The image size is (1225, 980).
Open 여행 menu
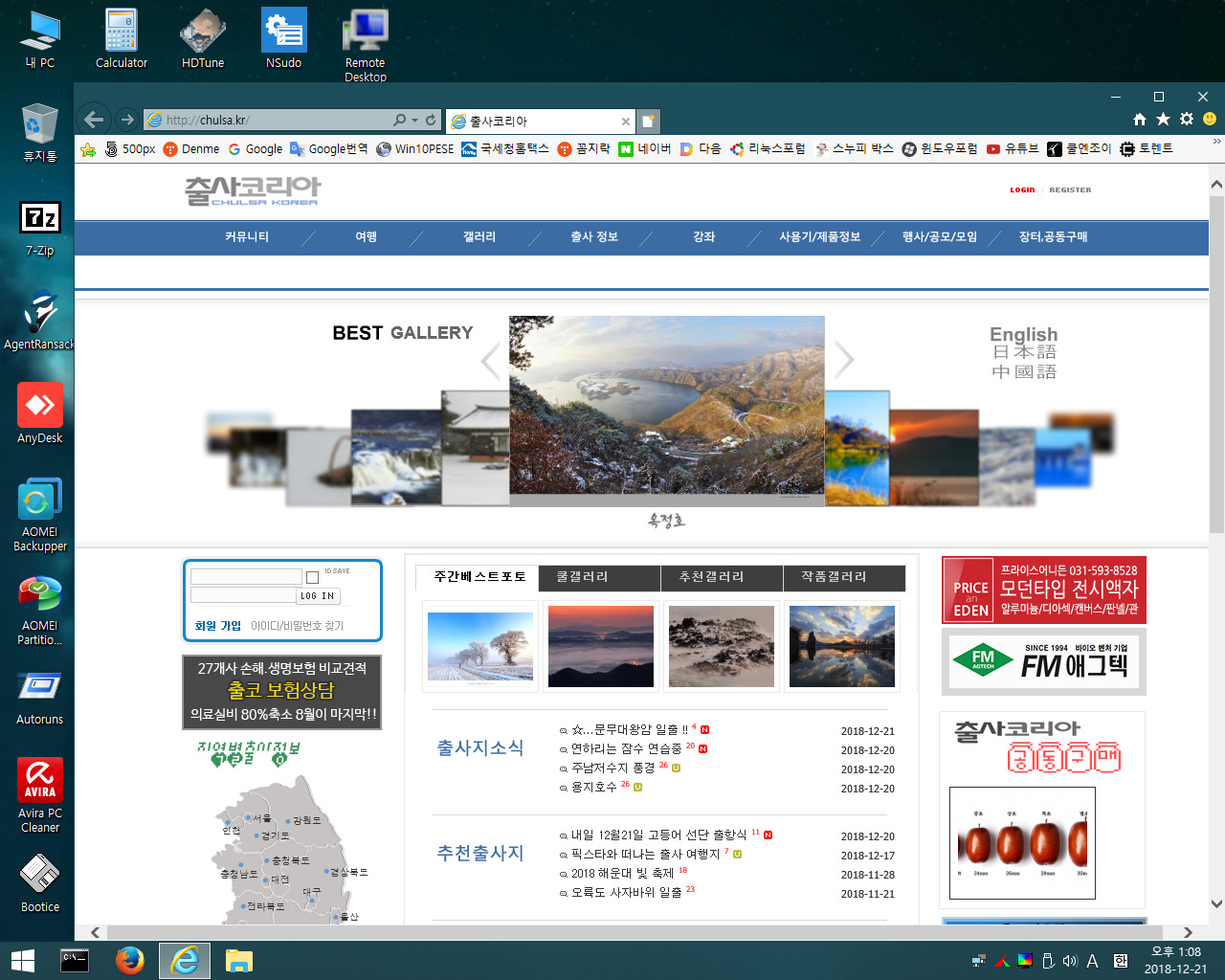tap(366, 237)
